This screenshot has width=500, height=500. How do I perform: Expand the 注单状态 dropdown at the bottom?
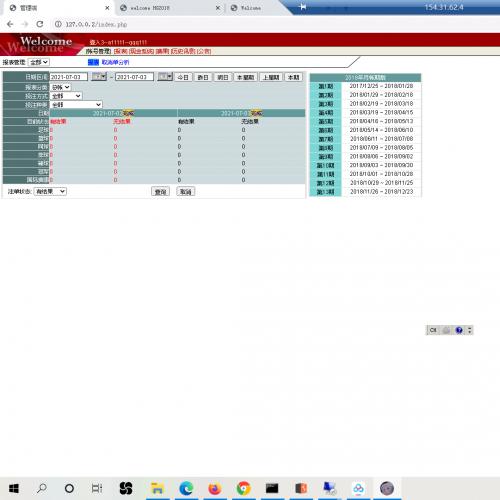(50, 191)
